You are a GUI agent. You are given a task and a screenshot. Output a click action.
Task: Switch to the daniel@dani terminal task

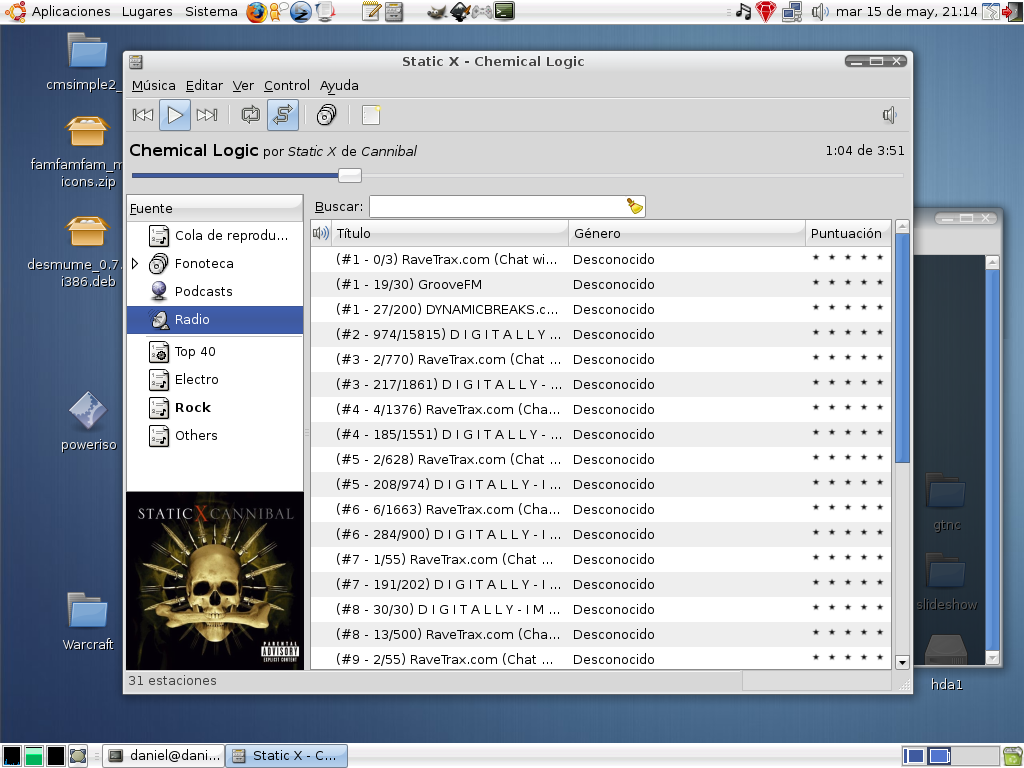pyautogui.click(x=165, y=756)
